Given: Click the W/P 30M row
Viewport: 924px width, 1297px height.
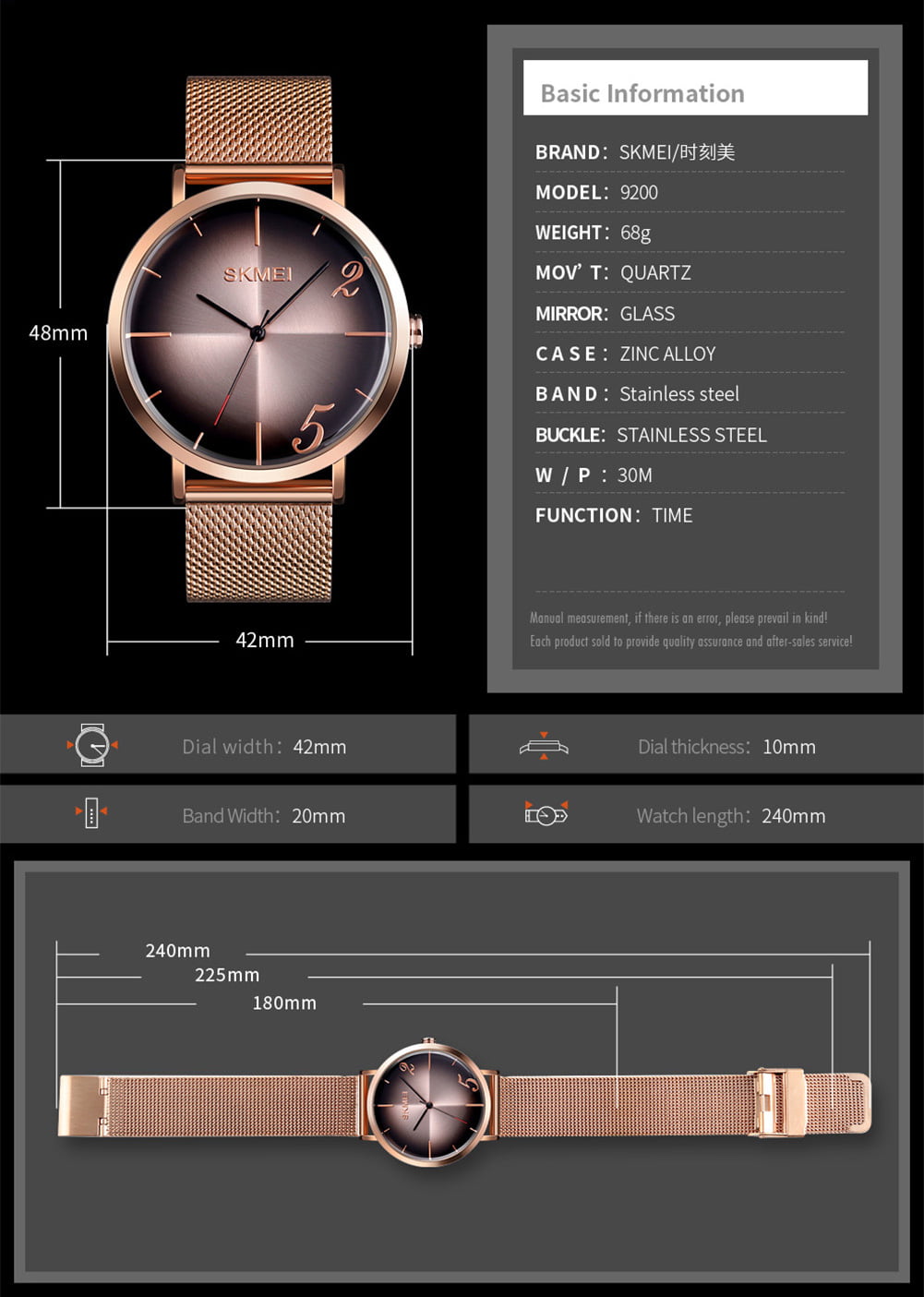Looking at the screenshot, I should [594, 475].
